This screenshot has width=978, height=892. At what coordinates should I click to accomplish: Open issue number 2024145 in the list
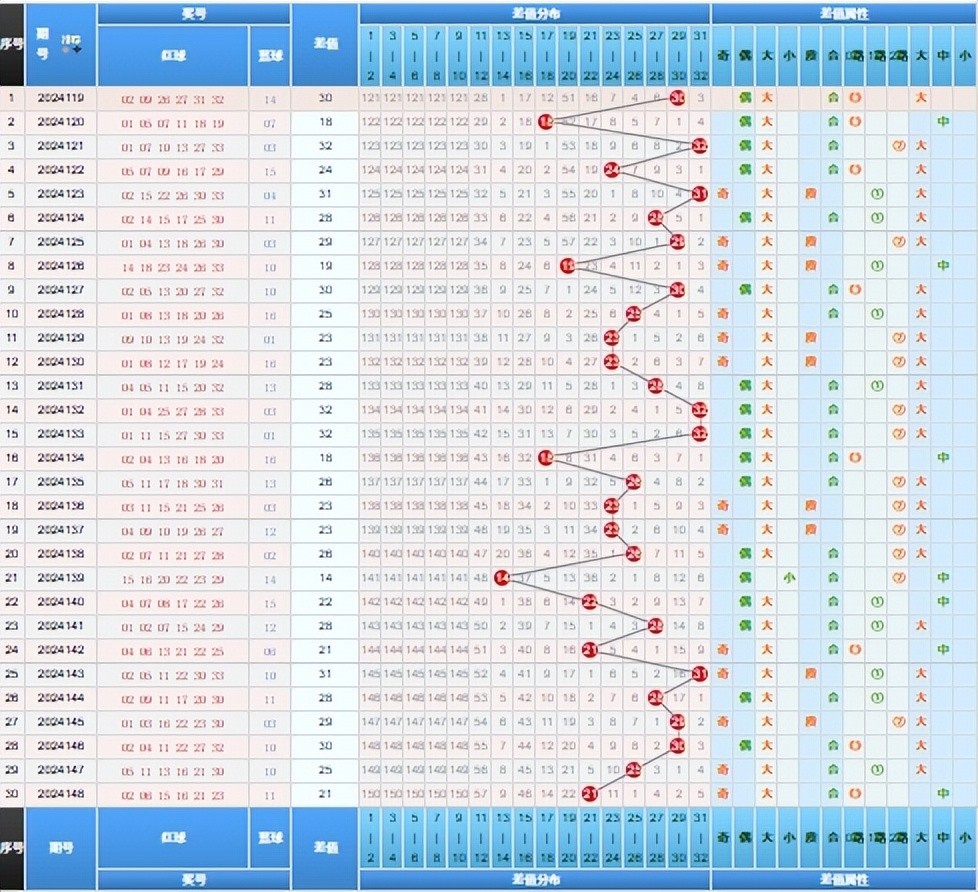(x=60, y=721)
